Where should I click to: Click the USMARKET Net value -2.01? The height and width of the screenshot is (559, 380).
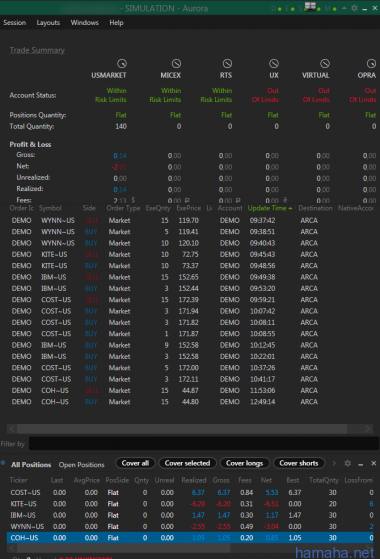tap(119, 167)
